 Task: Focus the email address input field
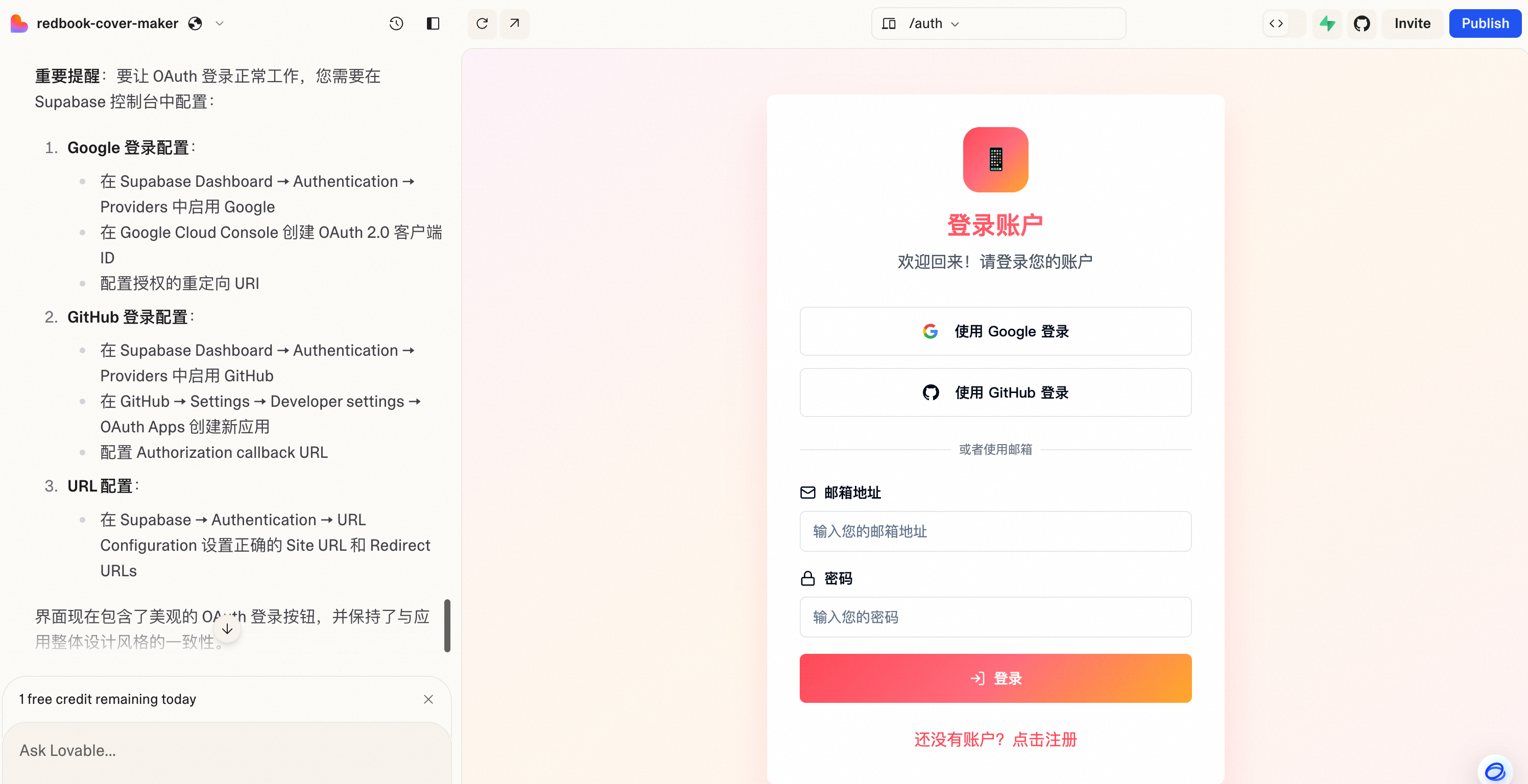995,531
